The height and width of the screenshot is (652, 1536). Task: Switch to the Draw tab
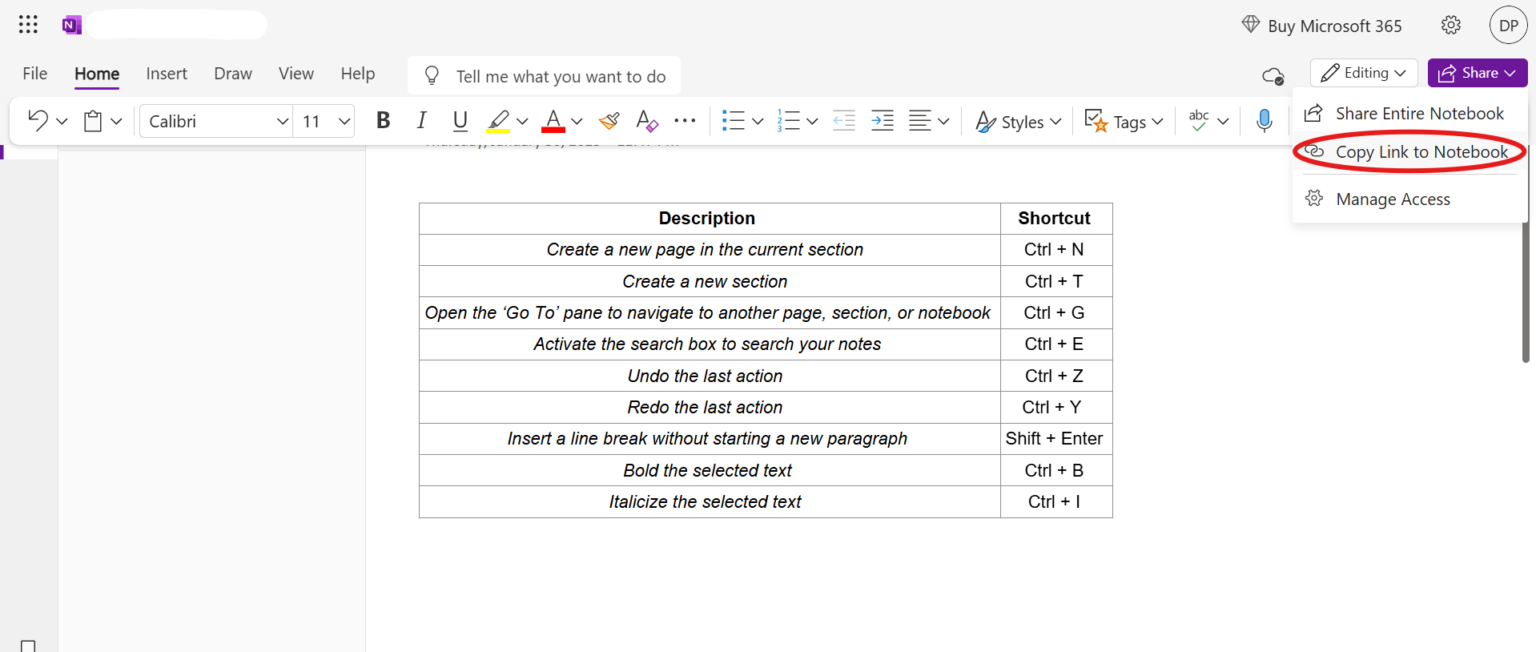[232, 73]
